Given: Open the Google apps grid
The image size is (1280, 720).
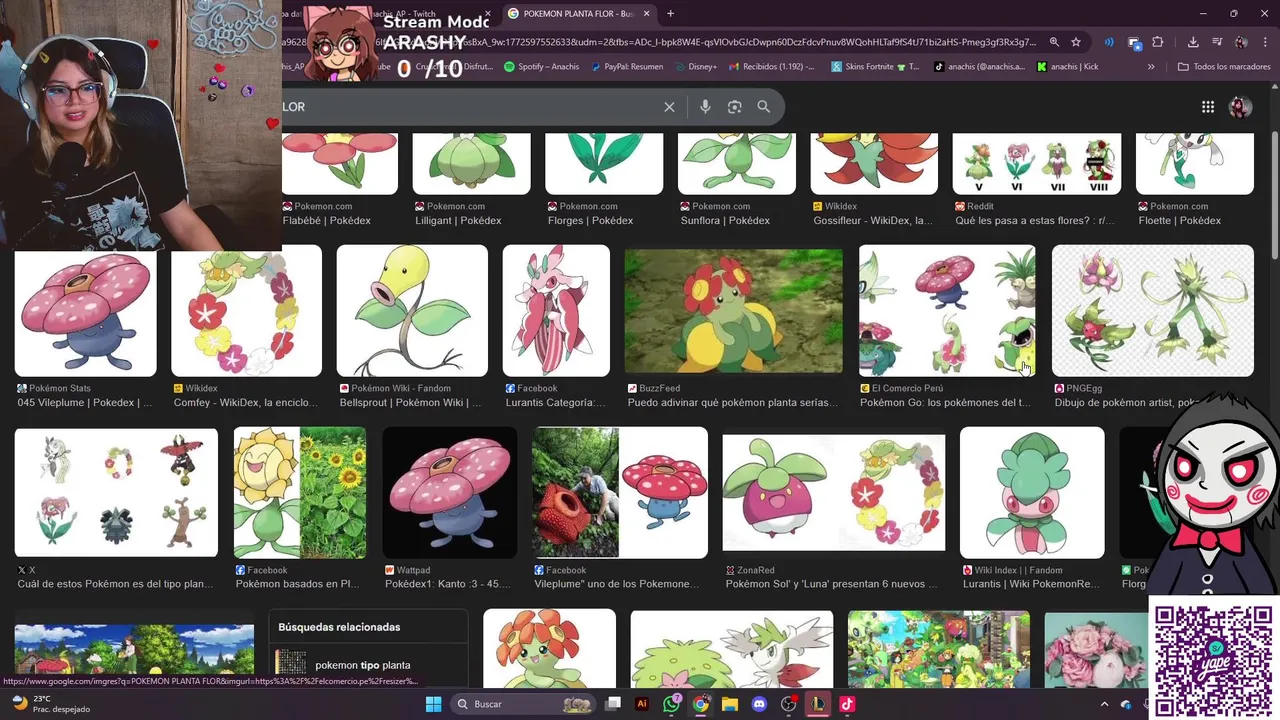Looking at the screenshot, I should pos(1208,107).
